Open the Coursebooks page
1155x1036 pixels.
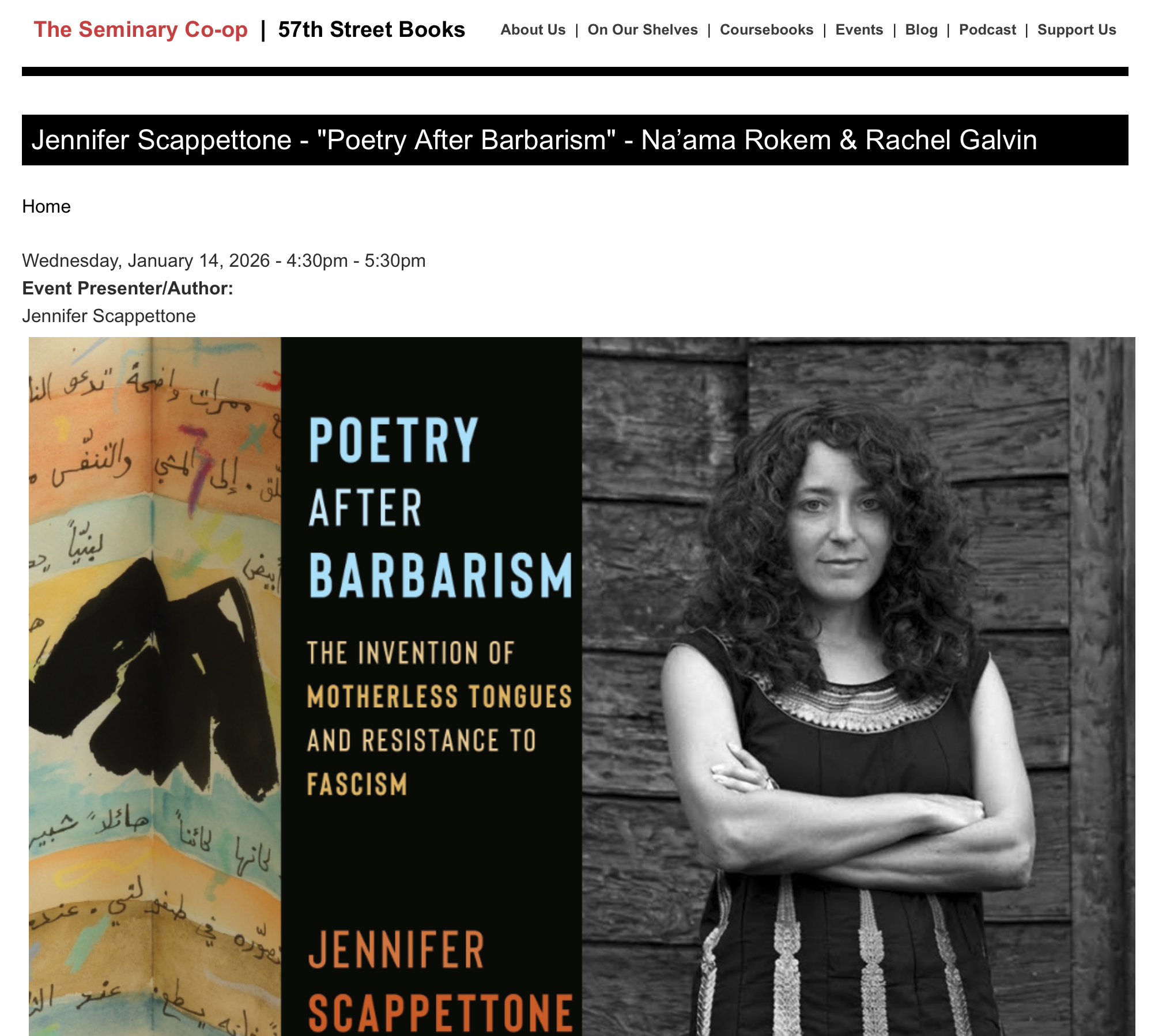[x=767, y=30]
